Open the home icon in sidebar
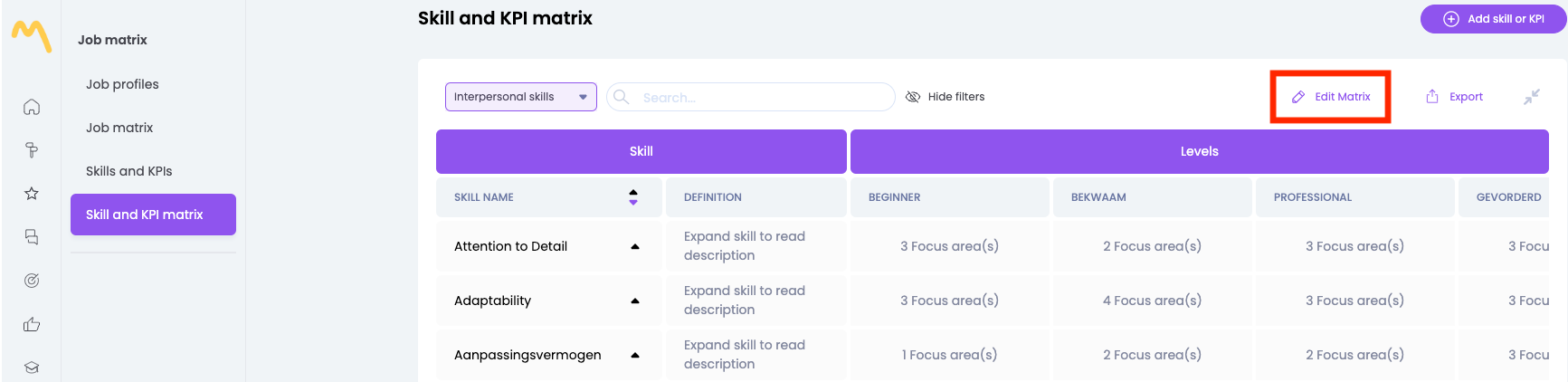Screen dimensions: 1568x382 point(32,108)
